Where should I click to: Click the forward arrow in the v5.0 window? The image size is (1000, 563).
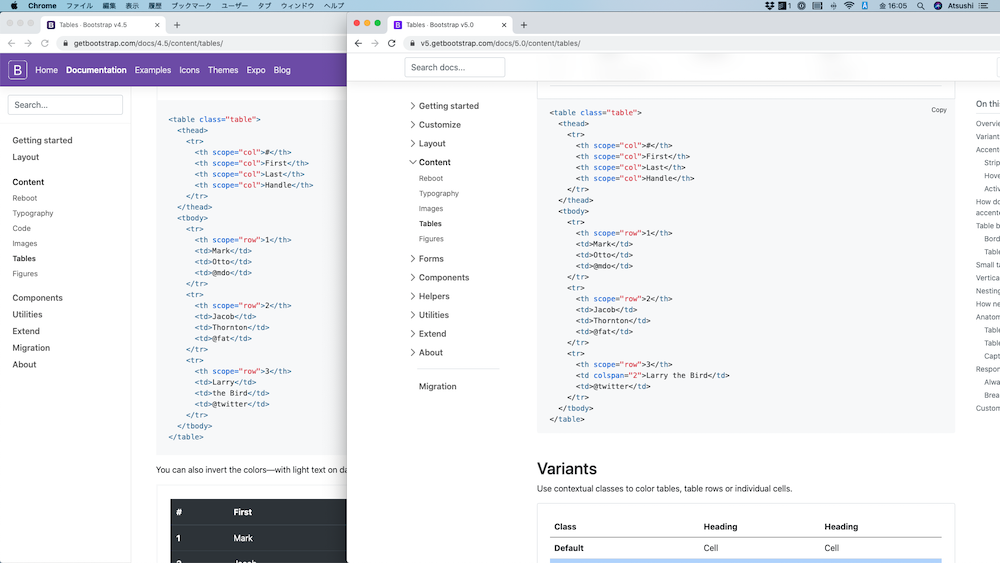coord(375,43)
